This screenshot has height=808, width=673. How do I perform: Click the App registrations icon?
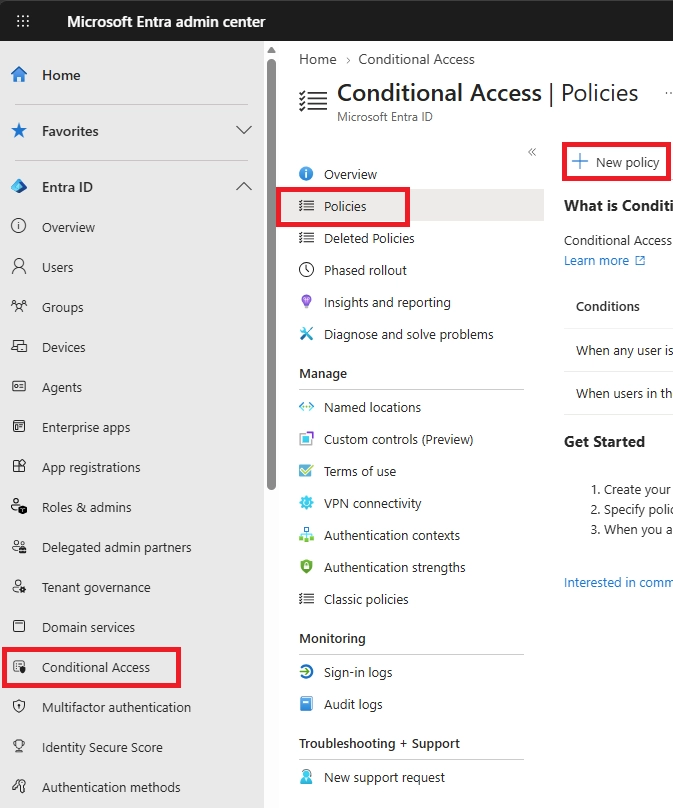point(19,466)
